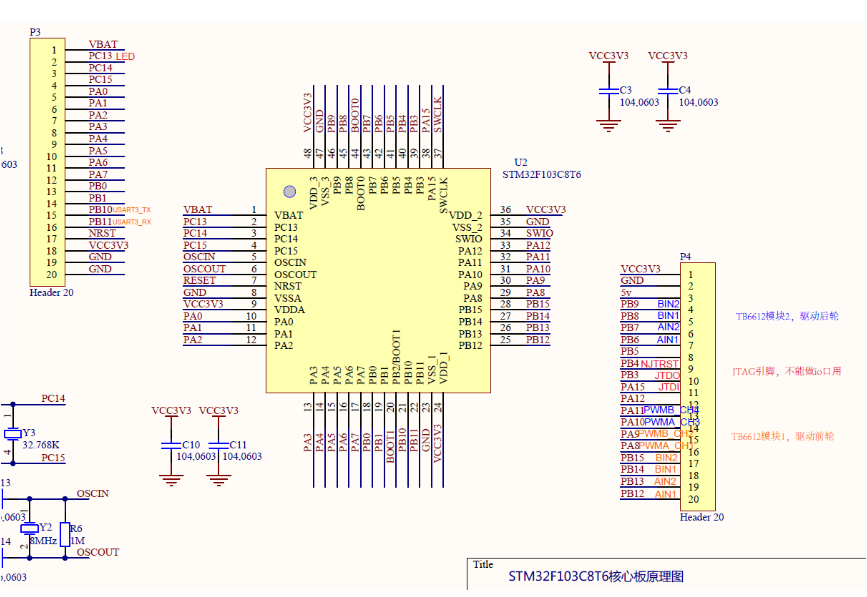
Task: Click the note TB6612模块1，驱动前轮
Action: [x=782, y=437]
